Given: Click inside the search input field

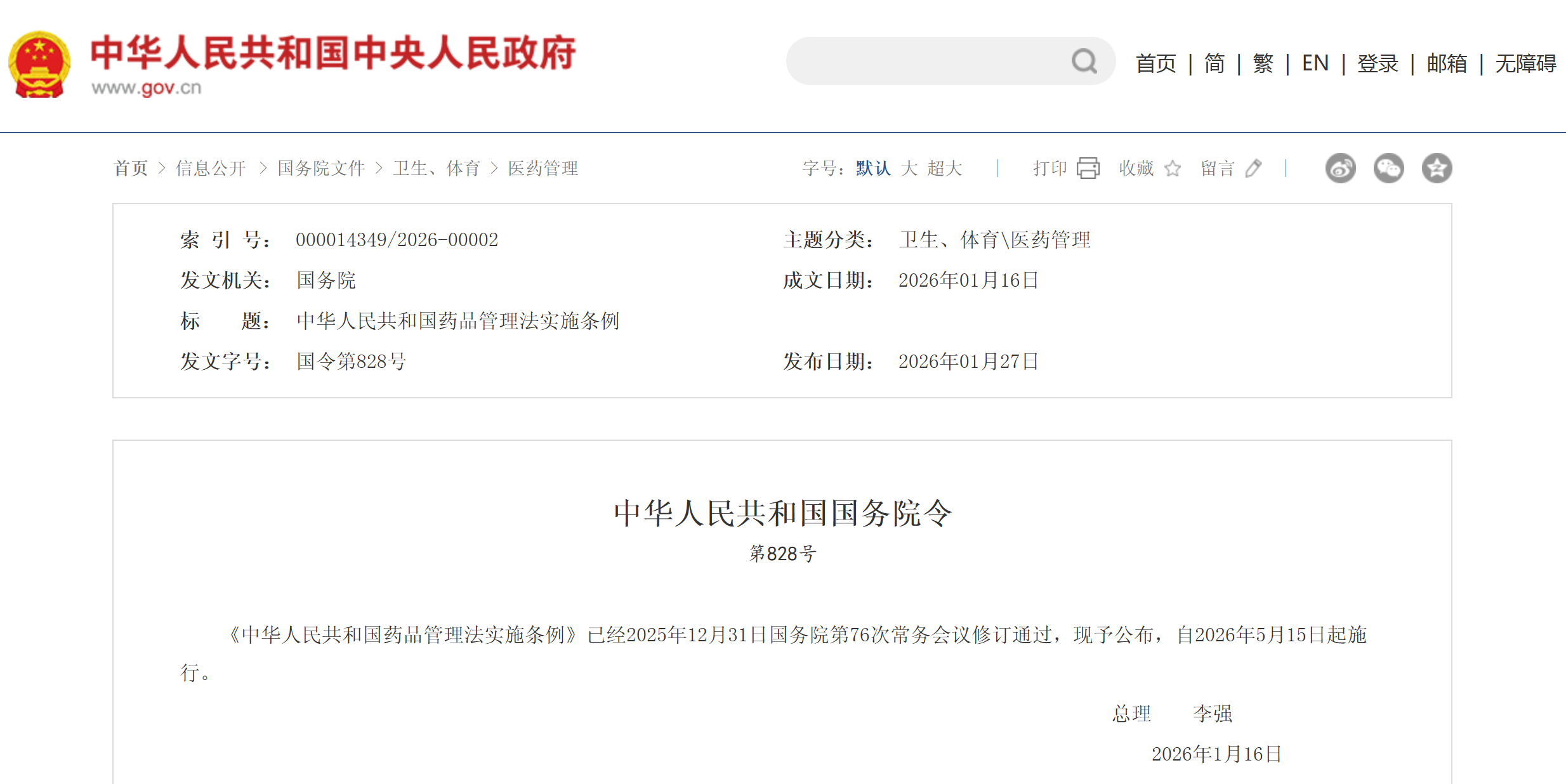Looking at the screenshot, I should pos(920,61).
